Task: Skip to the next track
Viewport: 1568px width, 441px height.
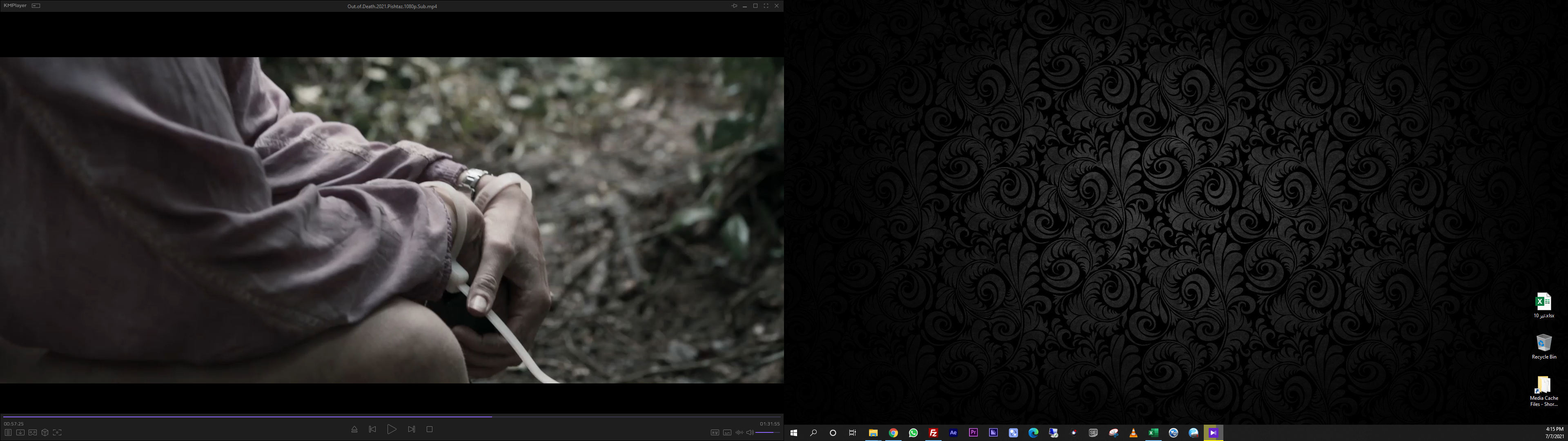Action: click(x=412, y=430)
